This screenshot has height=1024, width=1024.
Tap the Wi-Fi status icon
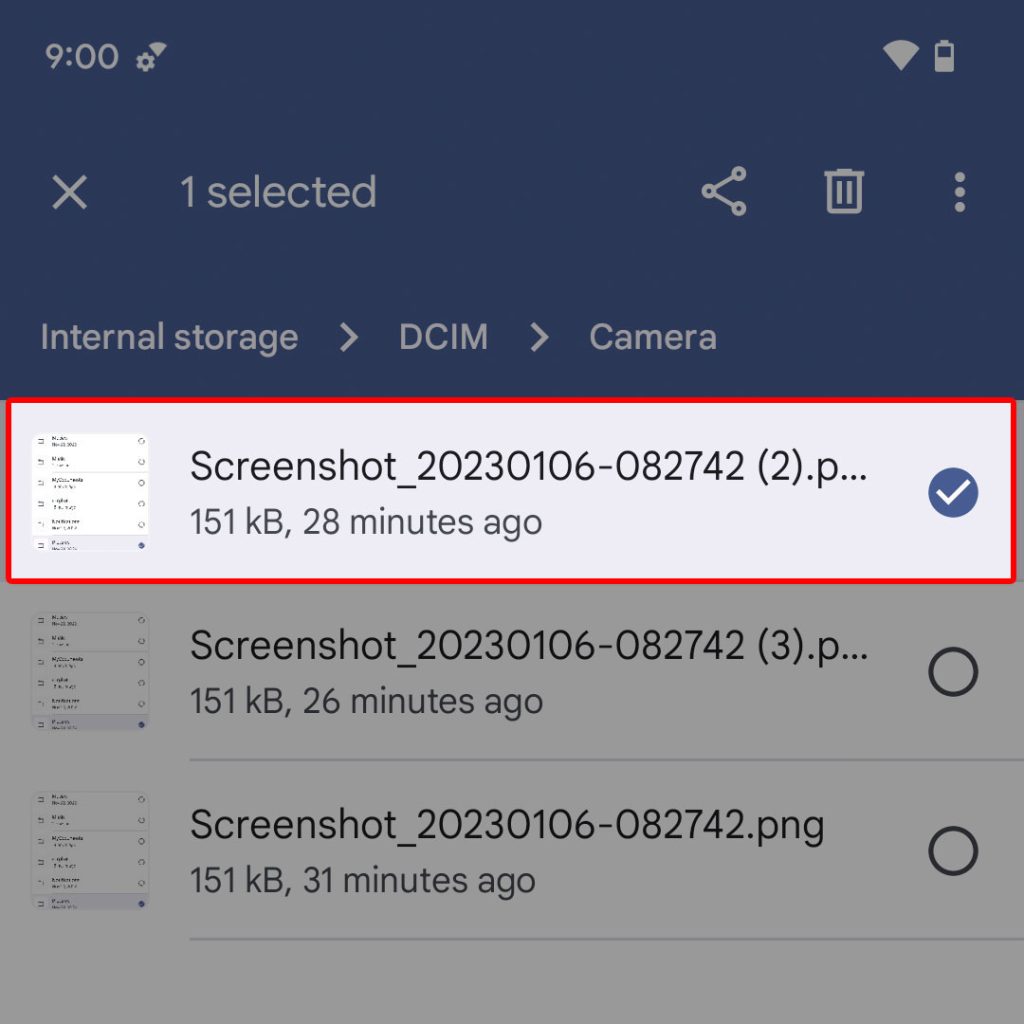[900, 56]
